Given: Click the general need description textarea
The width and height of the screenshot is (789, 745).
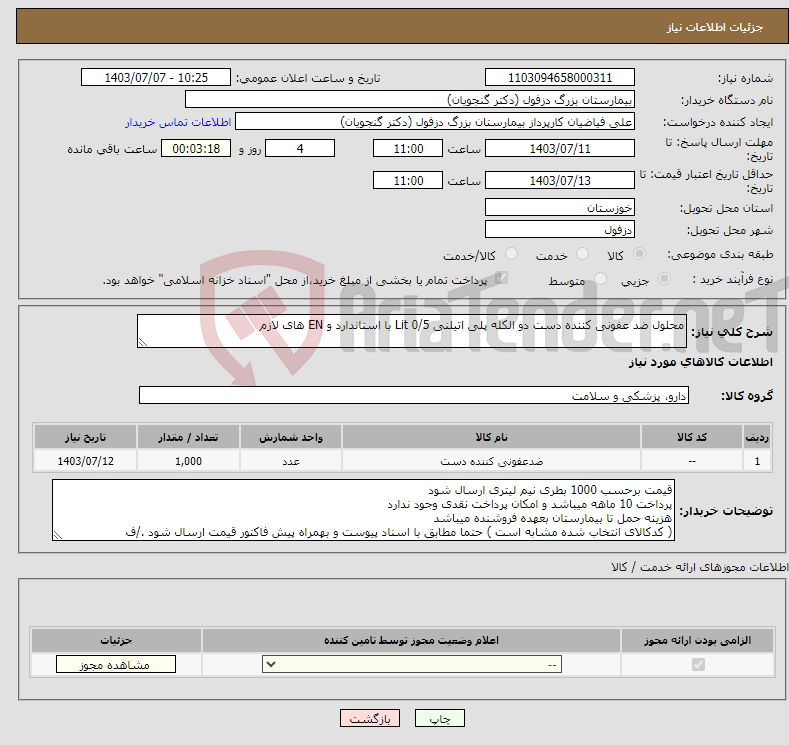Looking at the screenshot, I should (412, 331).
